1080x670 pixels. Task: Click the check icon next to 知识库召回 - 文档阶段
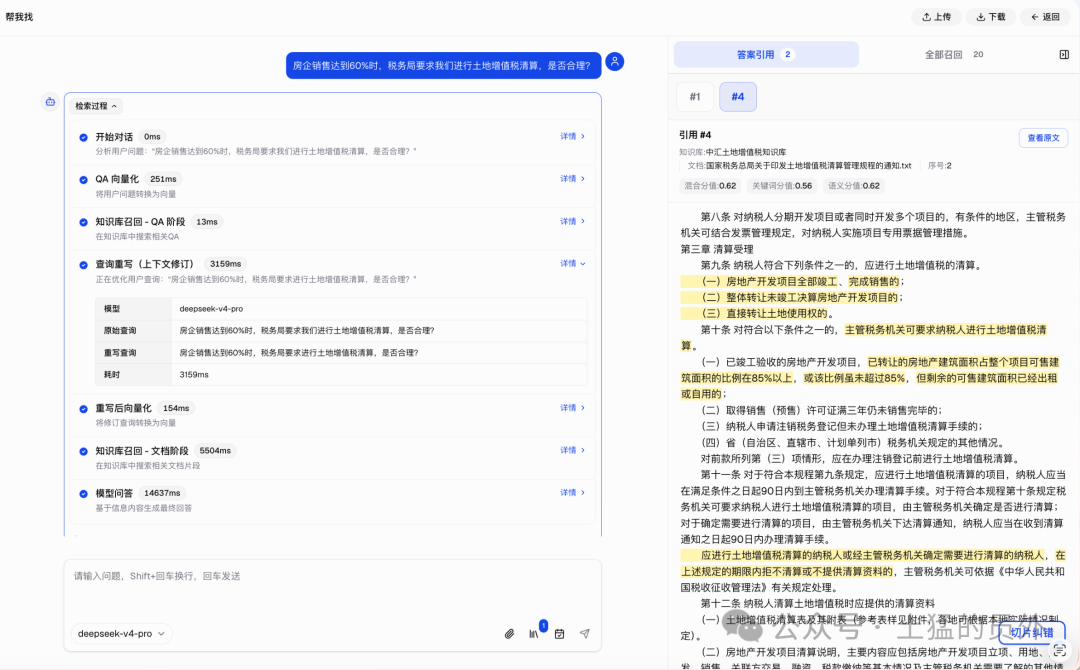coord(83,452)
